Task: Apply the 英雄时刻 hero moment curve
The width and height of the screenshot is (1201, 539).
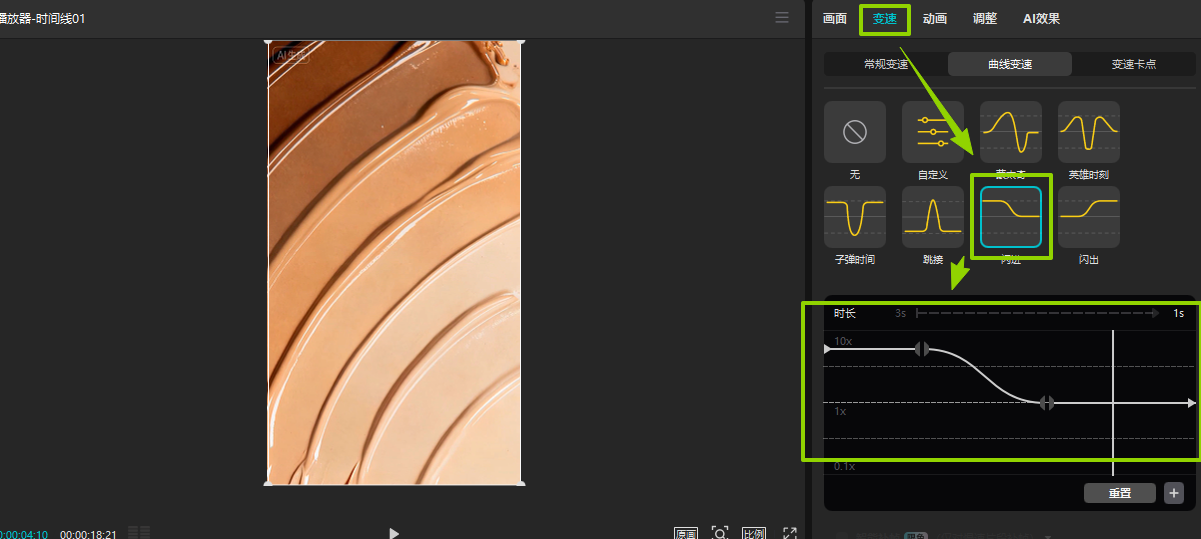Action: click(x=1088, y=132)
